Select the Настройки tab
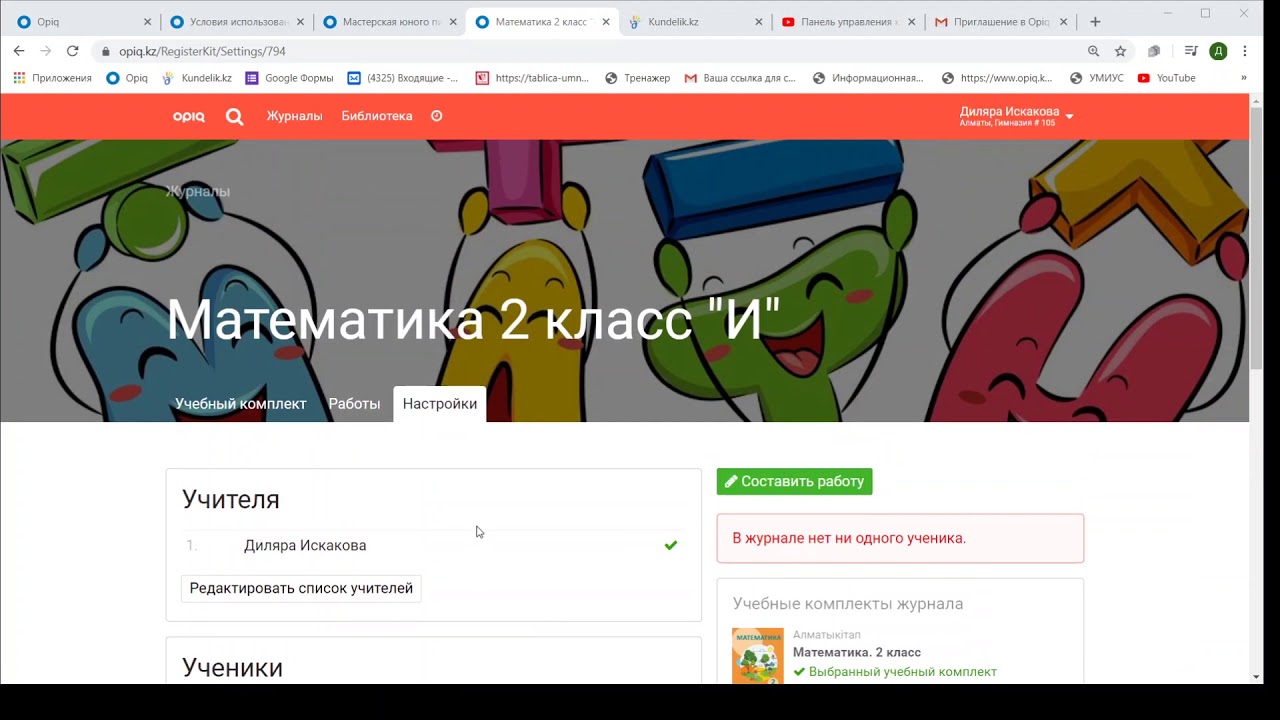 (x=440, y=404)
